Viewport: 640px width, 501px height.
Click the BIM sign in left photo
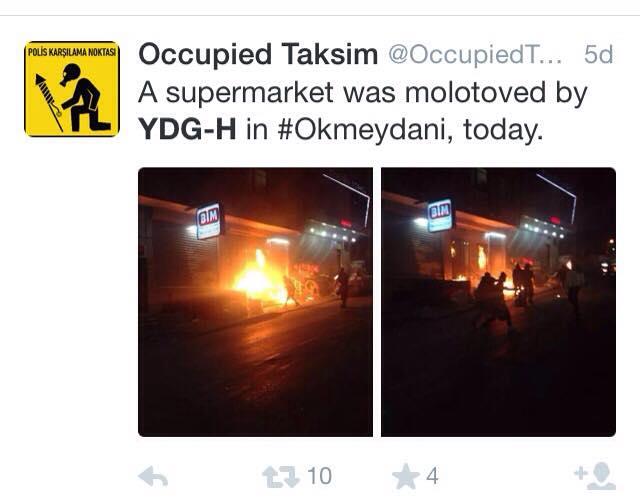click(209, 220)
